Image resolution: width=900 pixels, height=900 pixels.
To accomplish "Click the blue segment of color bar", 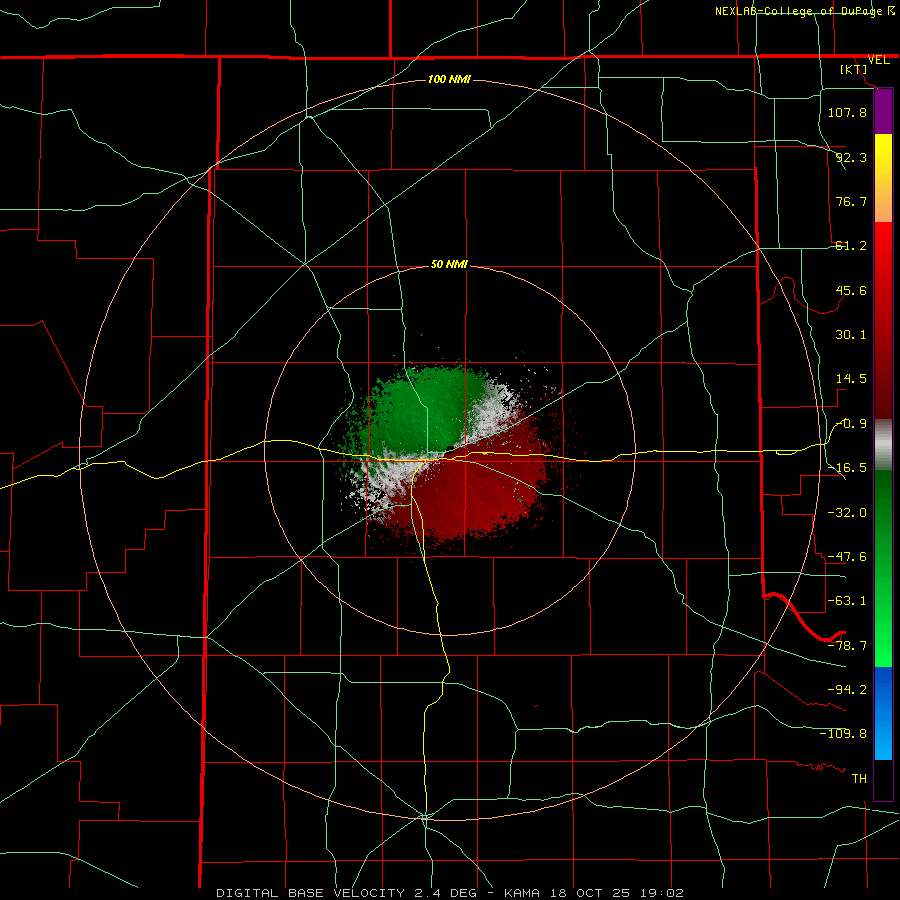I will [x=883, y=713].
